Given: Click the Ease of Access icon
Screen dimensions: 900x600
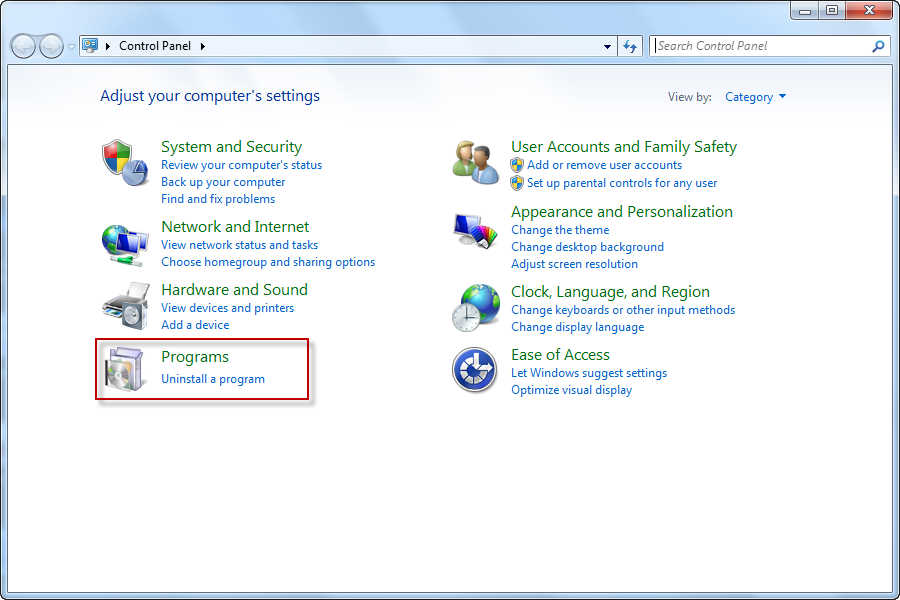Looking at the screenshot, I should [474, 369].
